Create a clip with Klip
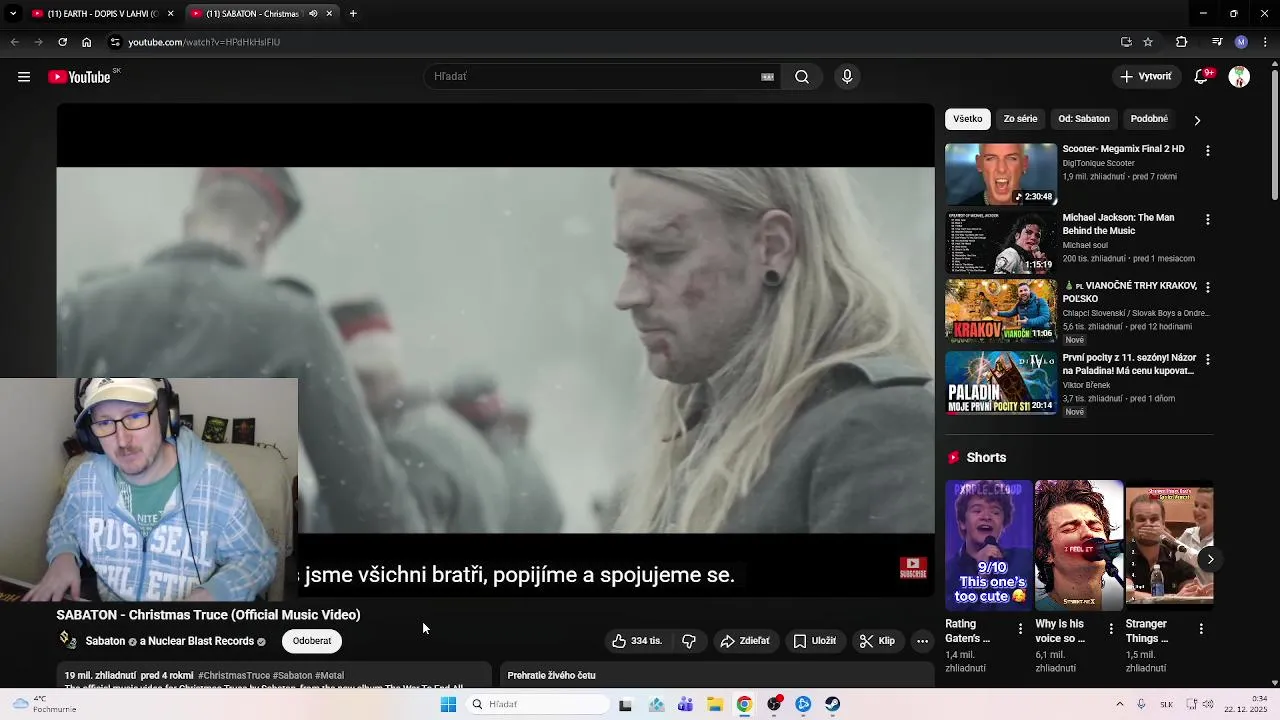Image resolution: width=1280 pixels, height=720 pixels. coord(877,641)
